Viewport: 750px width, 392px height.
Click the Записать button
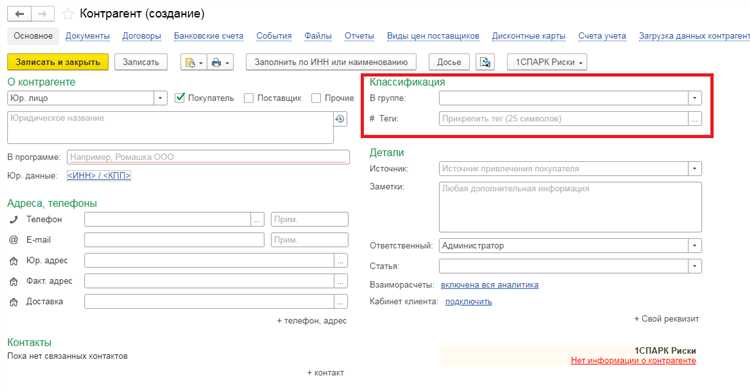click(x=141, y=62)
